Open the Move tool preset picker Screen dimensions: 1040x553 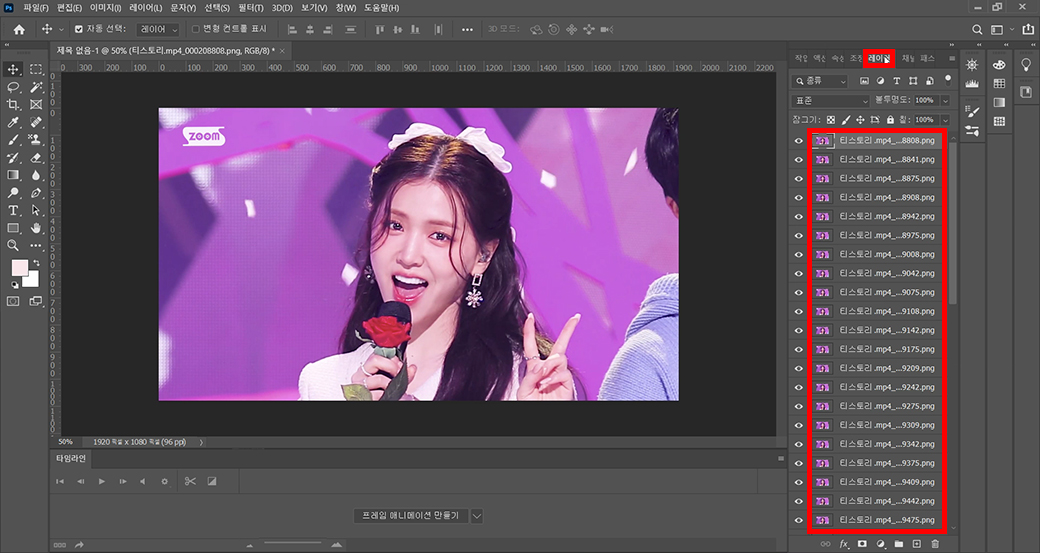[62, 30]
